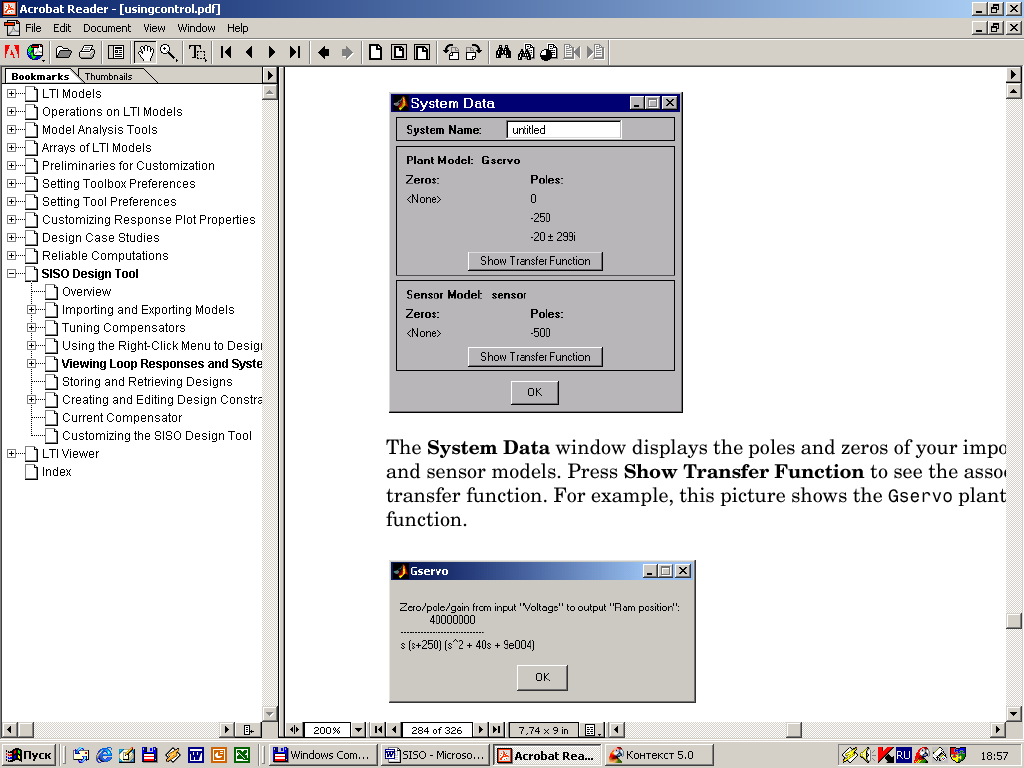Open Overview bookmark

(x=86, y=292)
